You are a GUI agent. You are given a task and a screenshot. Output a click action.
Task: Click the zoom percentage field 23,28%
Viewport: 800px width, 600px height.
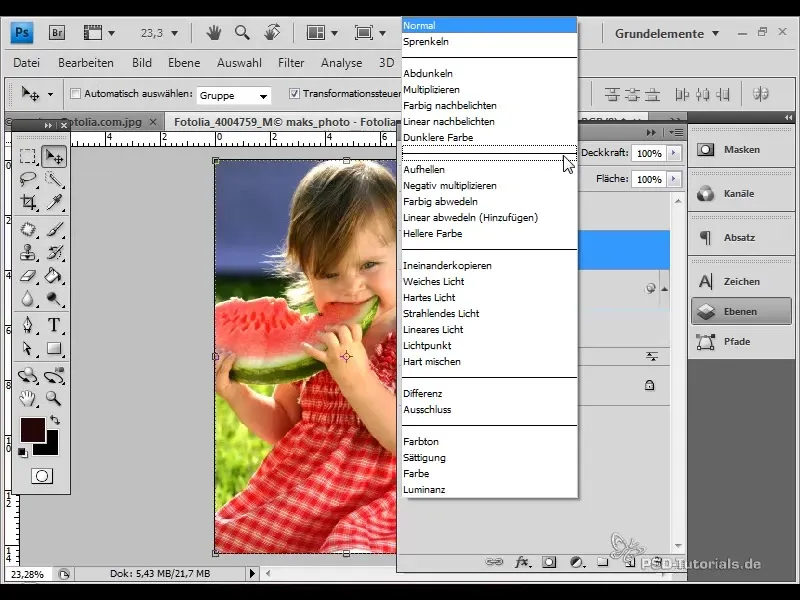pyautogui.click(x=28, y=574)
